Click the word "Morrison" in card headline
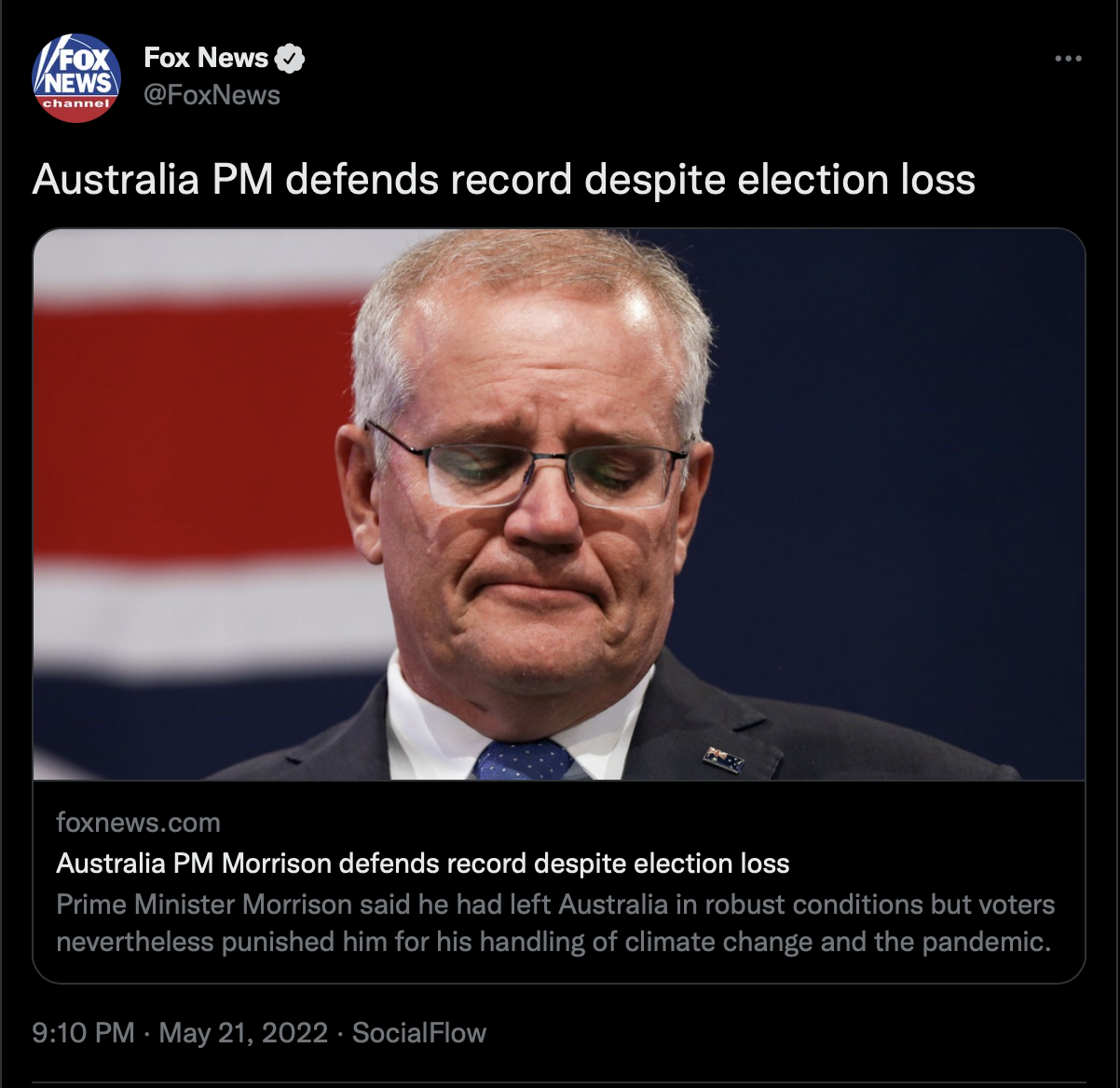This screenshot has height=1088, width=1120. 277,864
